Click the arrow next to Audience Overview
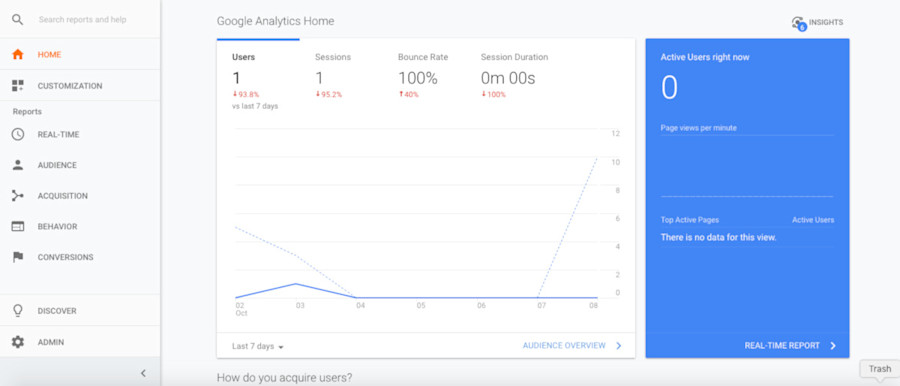The height and width of the screenshot is (386, 900). pos(619,346)
